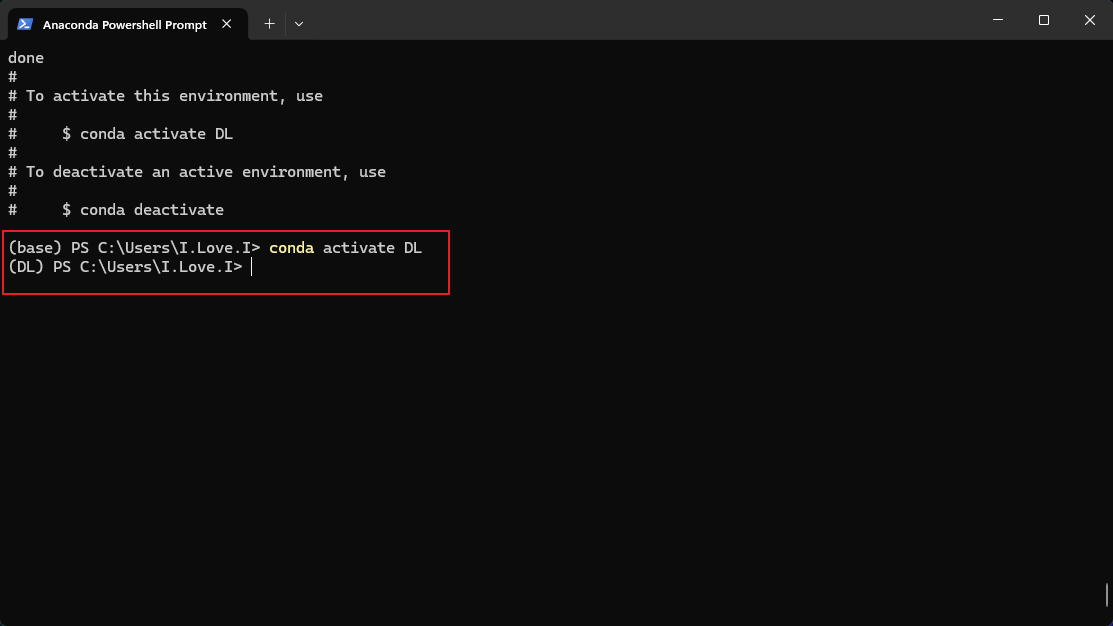Click the '(DL) PS C:\Users\I.Love.I>' prompt line

click(x=125, y=267)
